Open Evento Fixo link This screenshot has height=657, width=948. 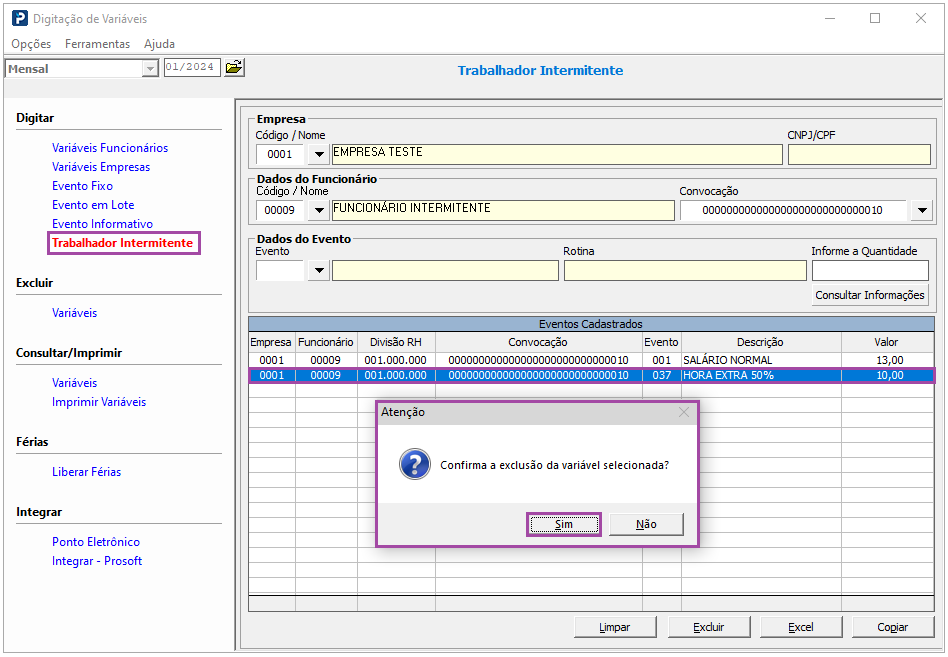pos(82,186)
